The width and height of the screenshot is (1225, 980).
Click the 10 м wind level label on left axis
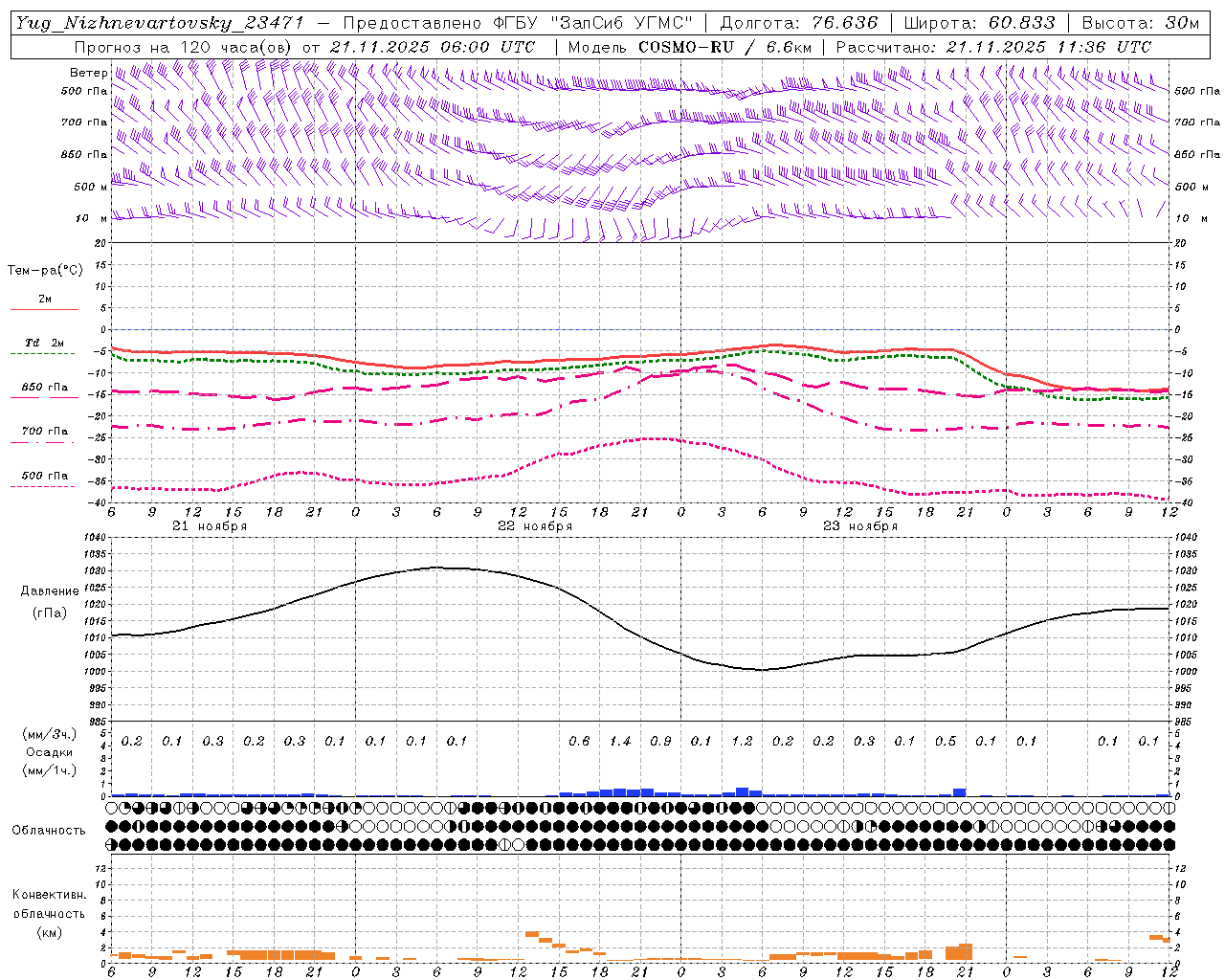(92, 219)
